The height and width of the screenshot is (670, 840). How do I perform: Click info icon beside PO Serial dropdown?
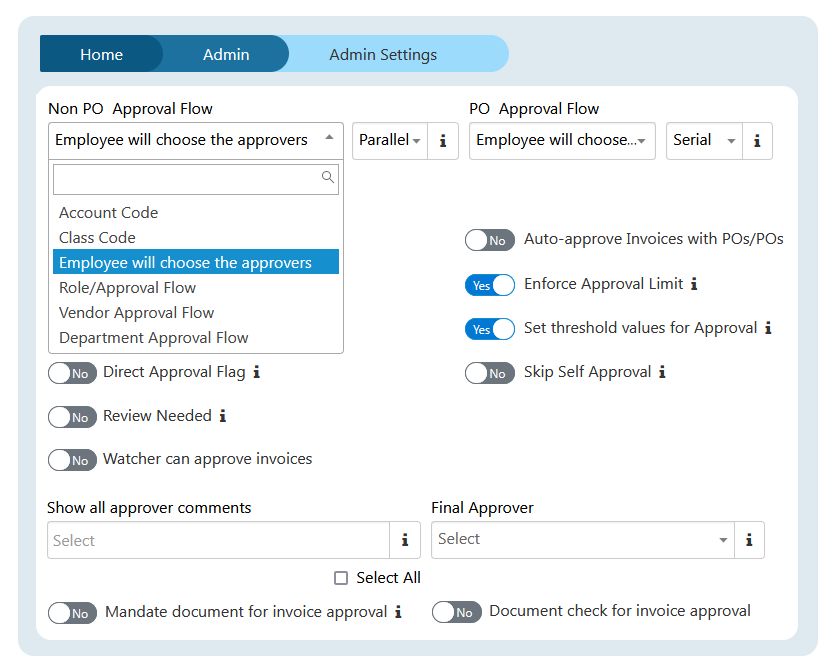point(757,141)
